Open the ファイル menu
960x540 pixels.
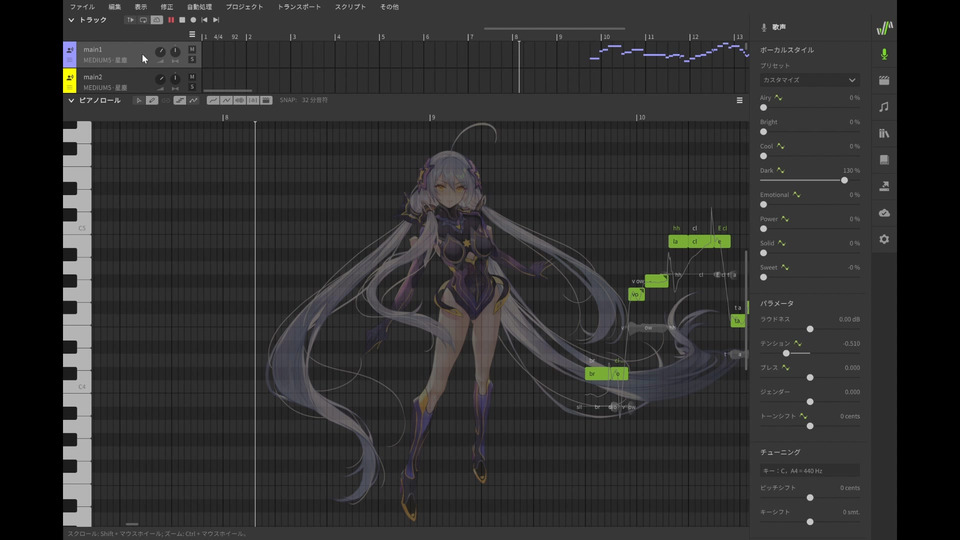coord(82,7)
